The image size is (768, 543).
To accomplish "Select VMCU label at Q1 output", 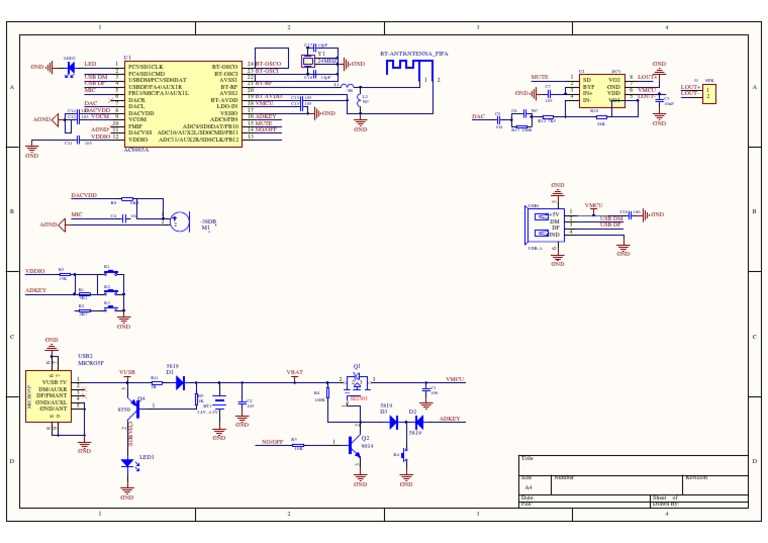I will 455,379.
